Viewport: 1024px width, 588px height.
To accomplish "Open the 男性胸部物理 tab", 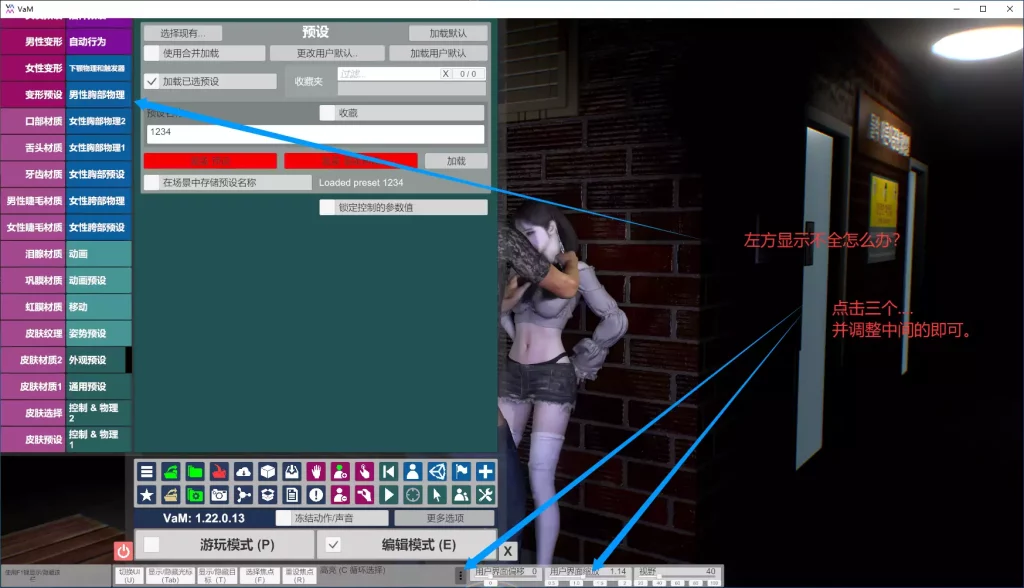I will point(97,95).
